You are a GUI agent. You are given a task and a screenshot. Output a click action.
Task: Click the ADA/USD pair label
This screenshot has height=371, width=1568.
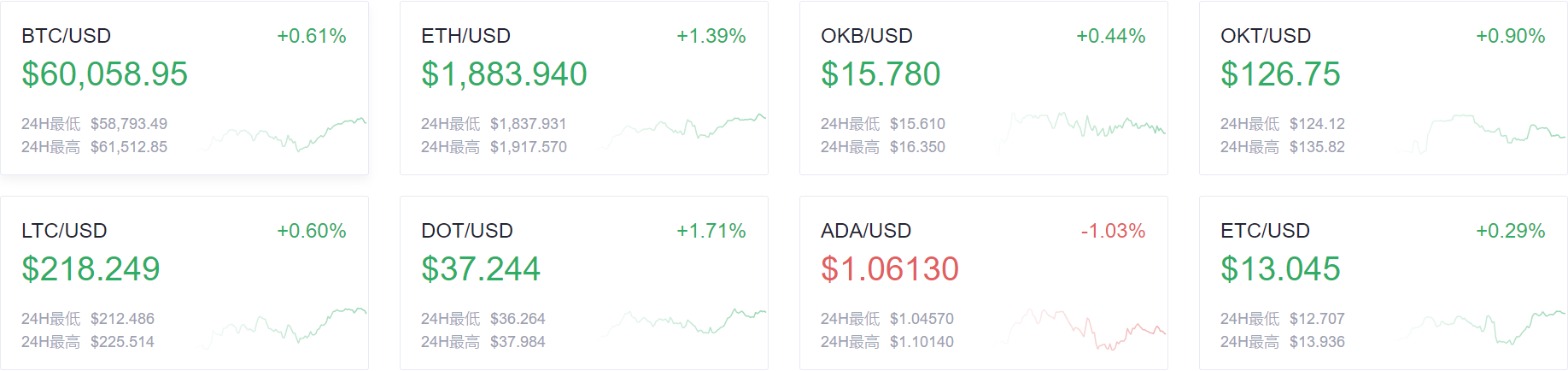tap(866, 231)
